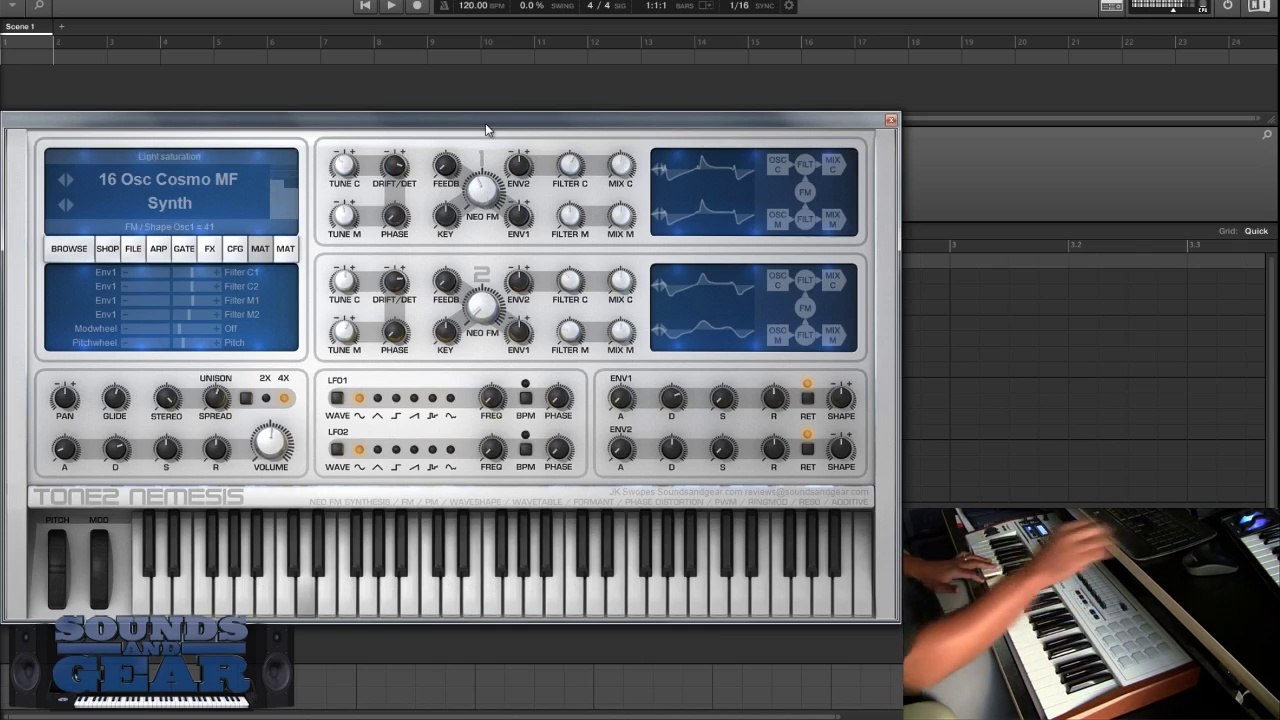The width and height of the screenshot is (1280, 720).
Task: Select the previous patch category arrows
Action: (x=65, y=180)
